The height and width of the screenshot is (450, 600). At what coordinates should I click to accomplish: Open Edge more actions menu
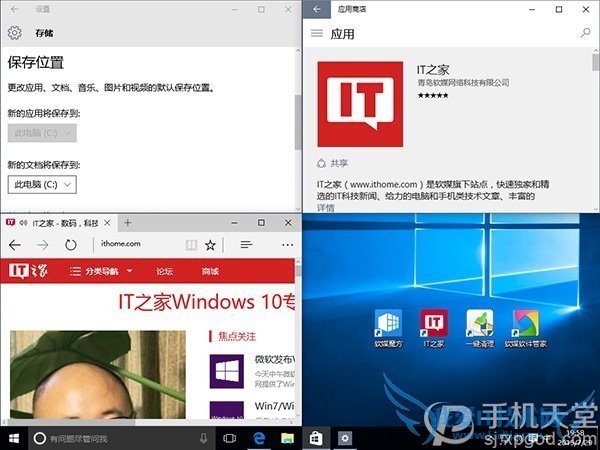(x=287, y=245)
